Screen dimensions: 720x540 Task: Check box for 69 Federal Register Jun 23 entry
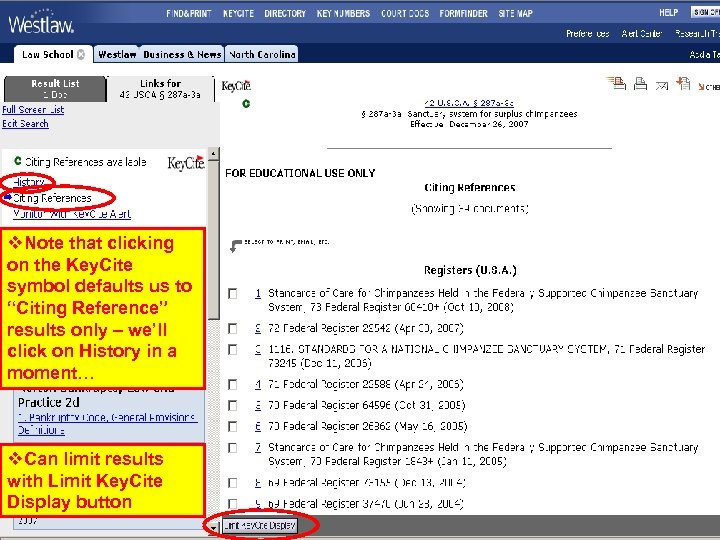233,504
